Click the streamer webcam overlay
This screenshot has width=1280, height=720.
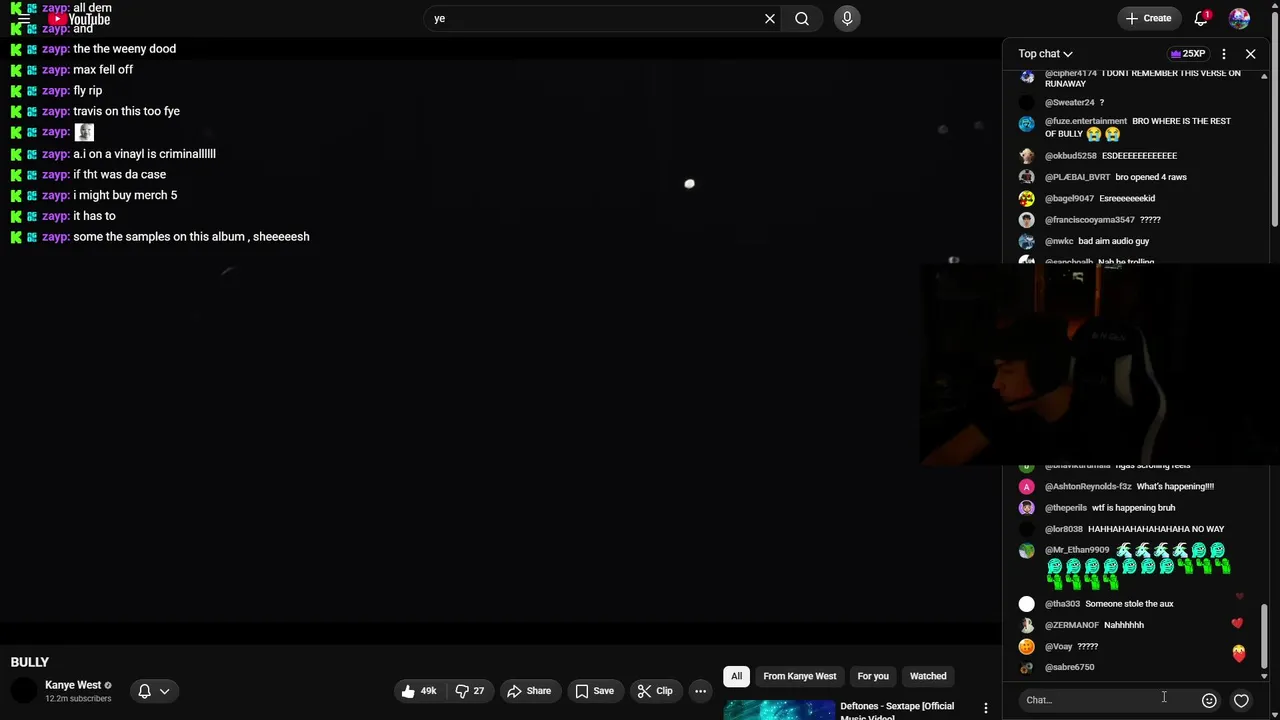point(1100,365)
